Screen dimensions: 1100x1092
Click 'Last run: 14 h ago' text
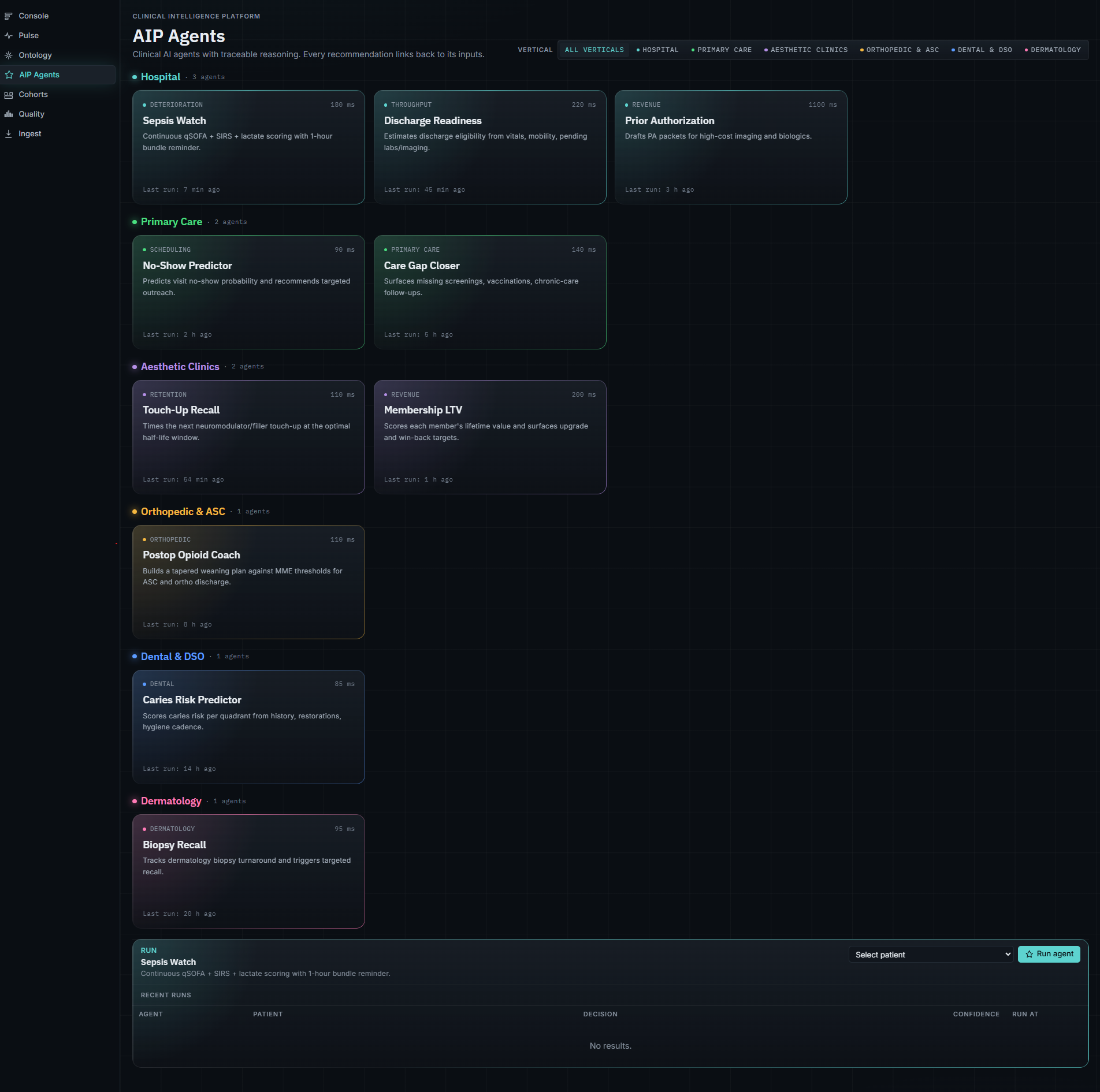click(x=179, y=769)
